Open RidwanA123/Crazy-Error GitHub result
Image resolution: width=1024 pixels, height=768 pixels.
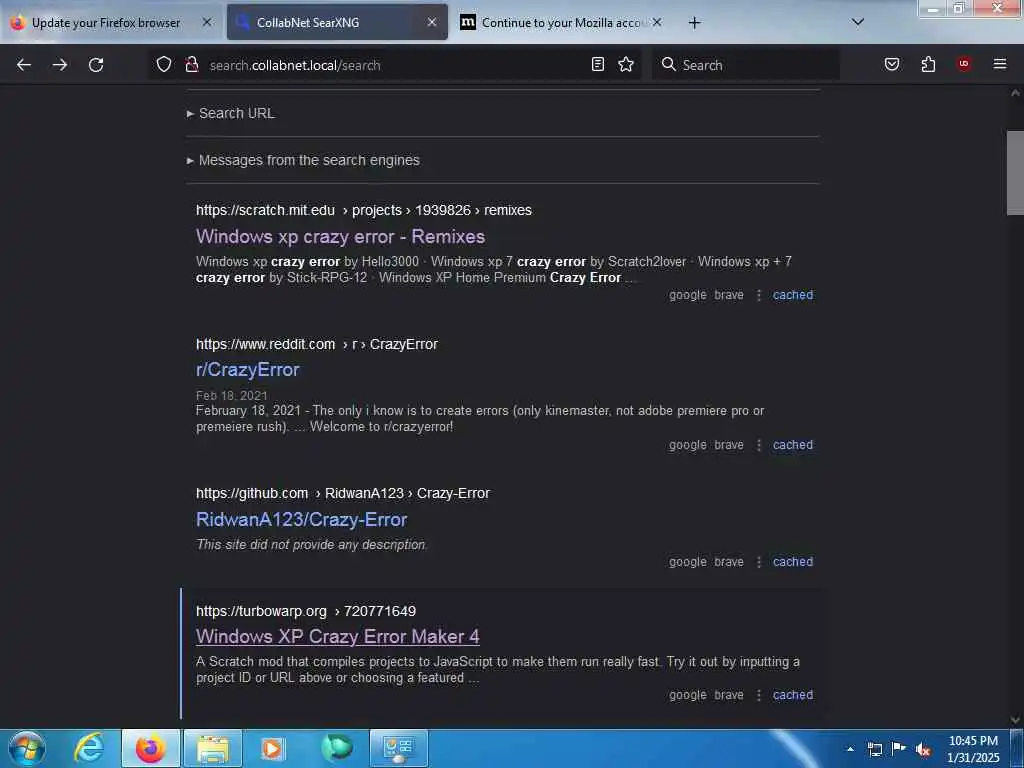coord(302,520)
